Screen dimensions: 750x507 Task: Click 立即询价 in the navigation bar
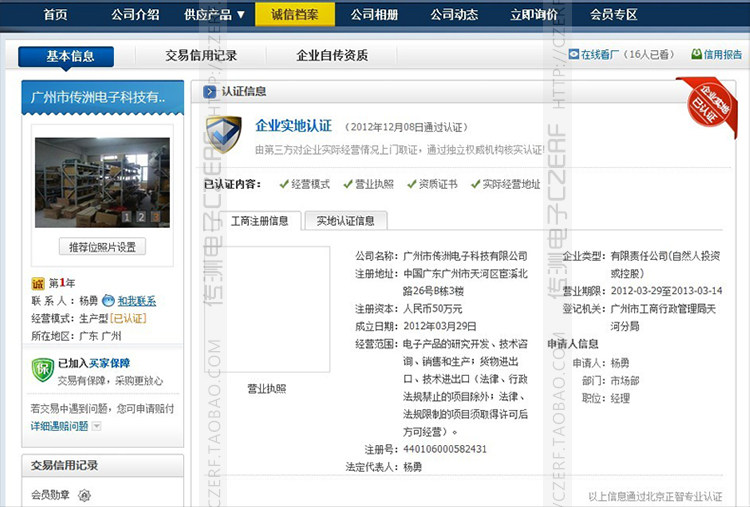pos(534,14)
